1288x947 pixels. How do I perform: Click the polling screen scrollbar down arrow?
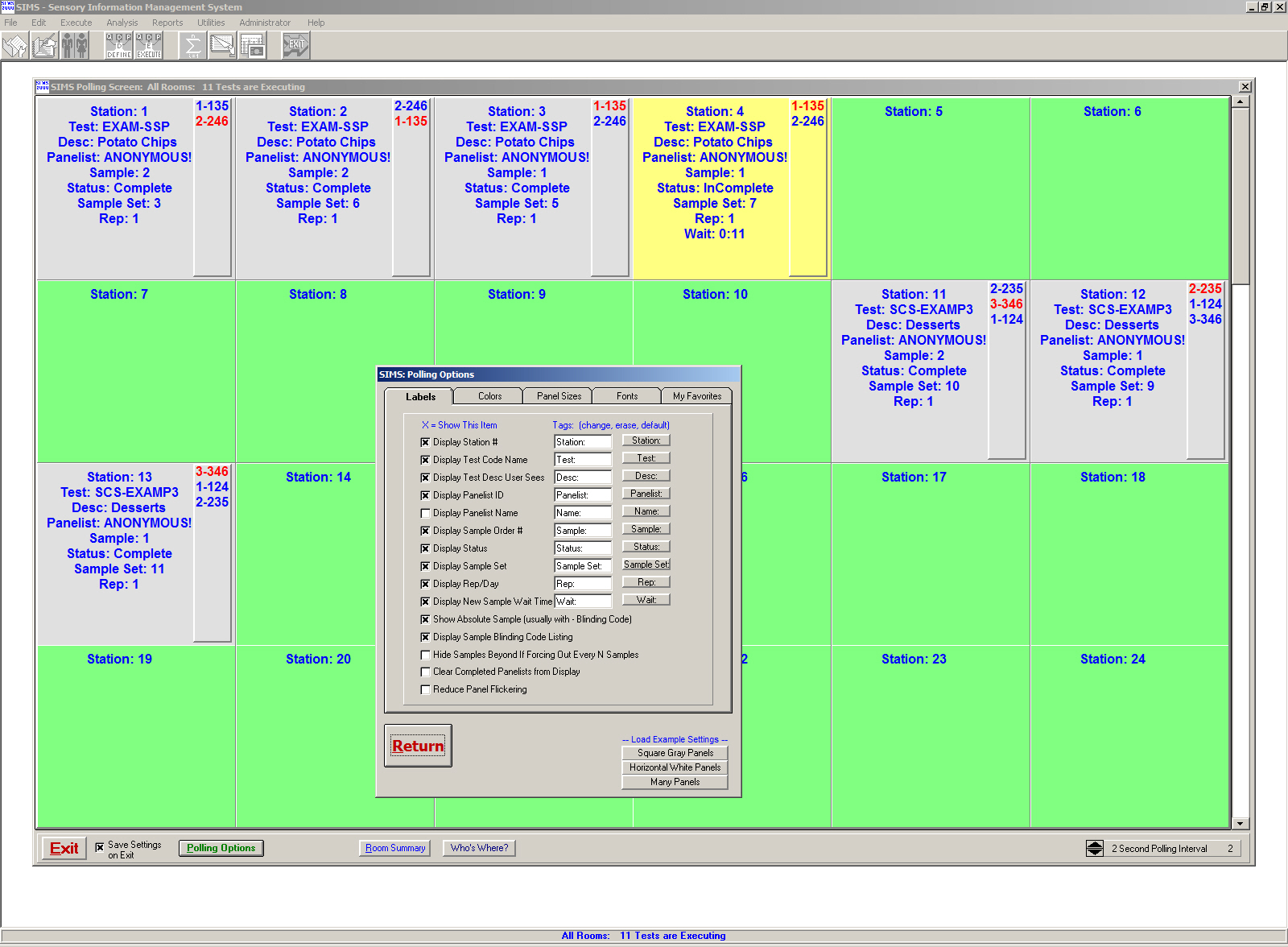pyautogui.click(x=1241, y=823)
